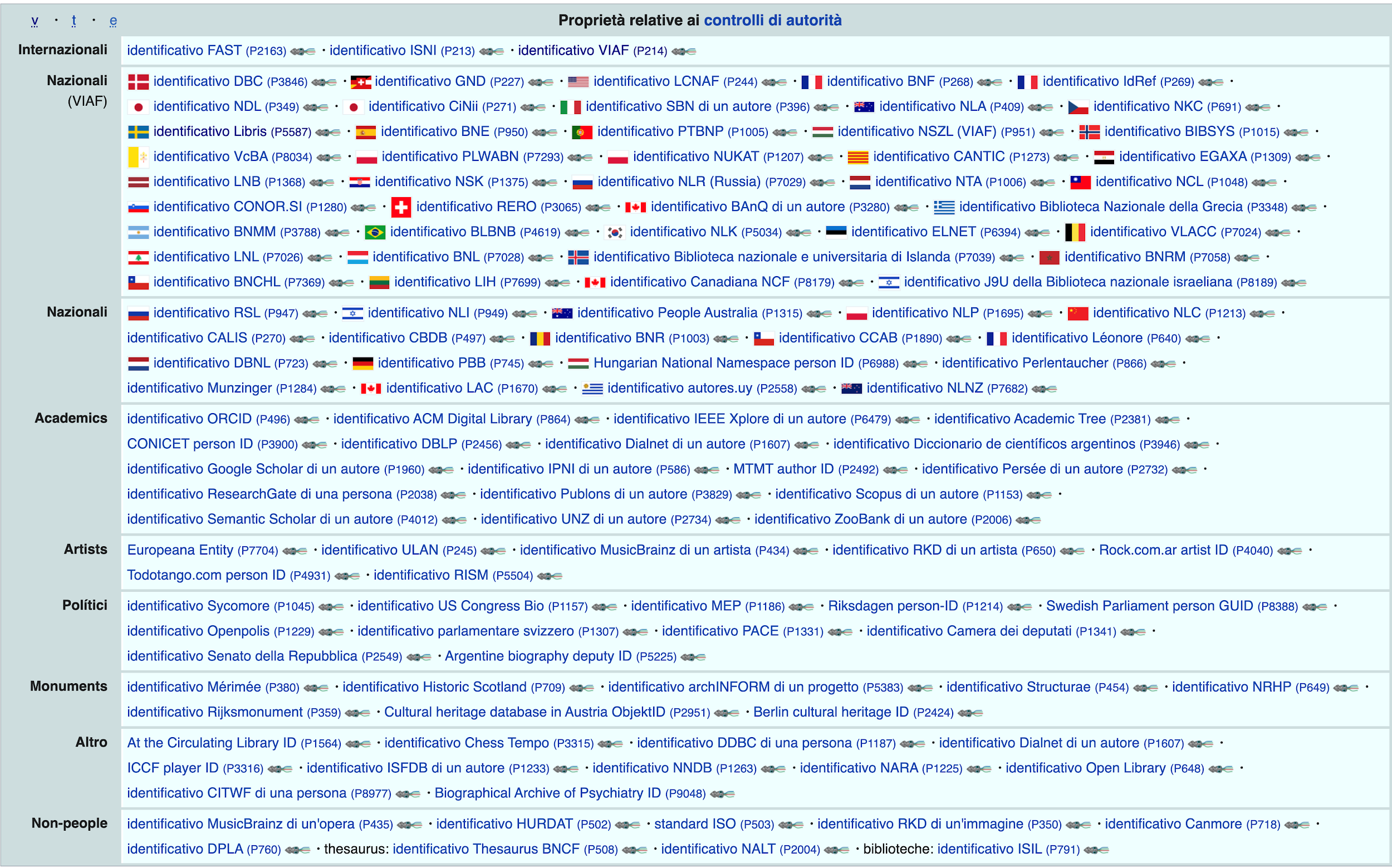
Task: Open identificativo NSZL (VIAF) link
Action: pos(935,131)
